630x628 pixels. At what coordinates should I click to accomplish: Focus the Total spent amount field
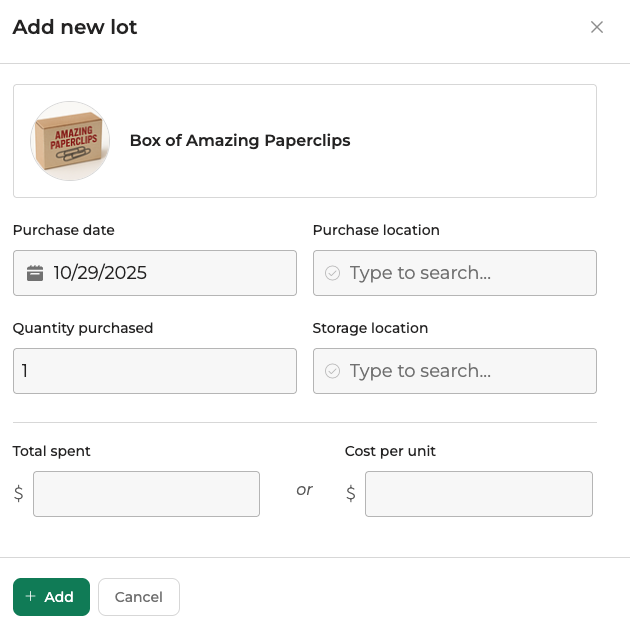(146, 493)
